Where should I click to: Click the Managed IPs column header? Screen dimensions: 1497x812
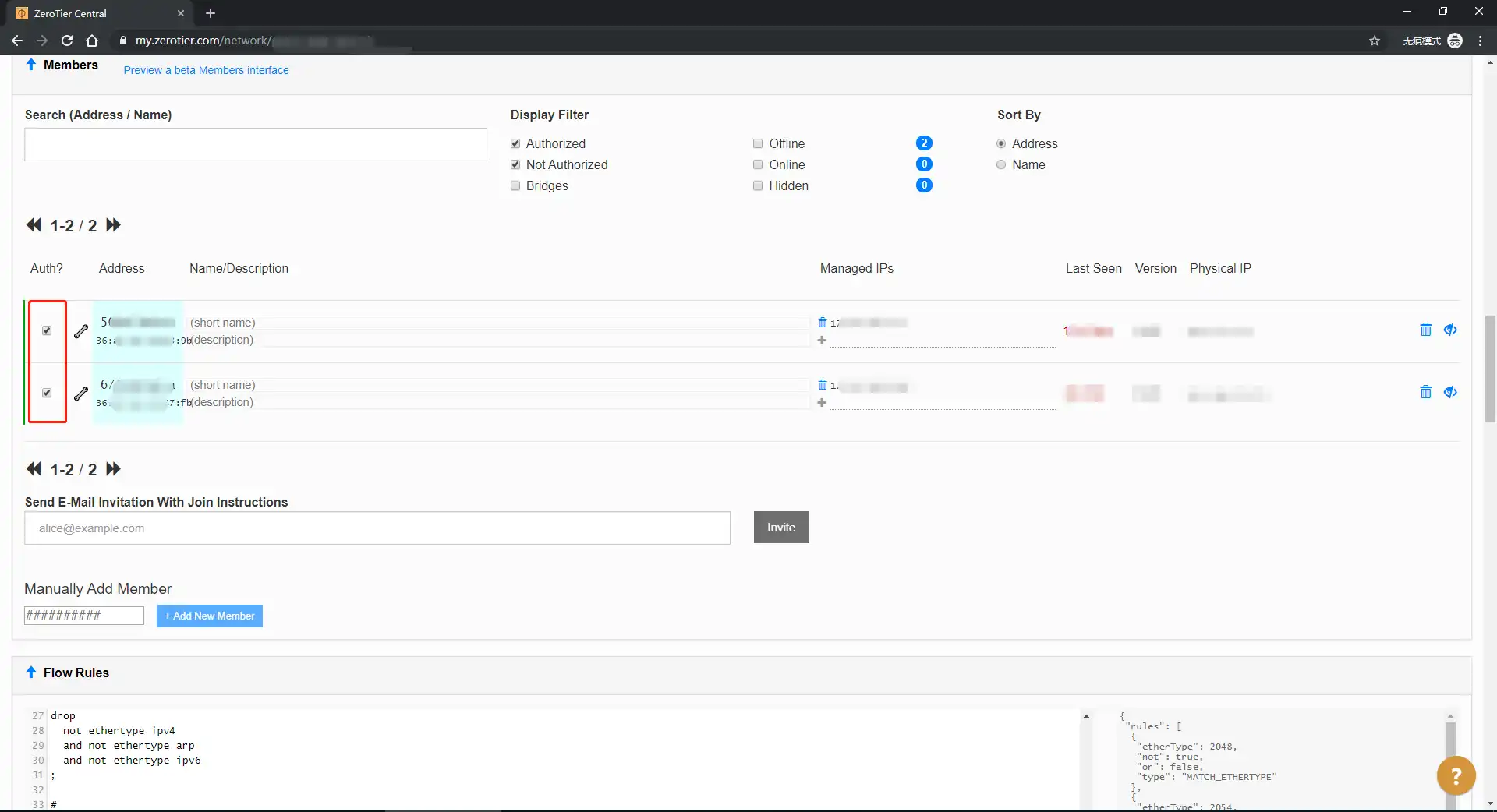click(856, 268)
